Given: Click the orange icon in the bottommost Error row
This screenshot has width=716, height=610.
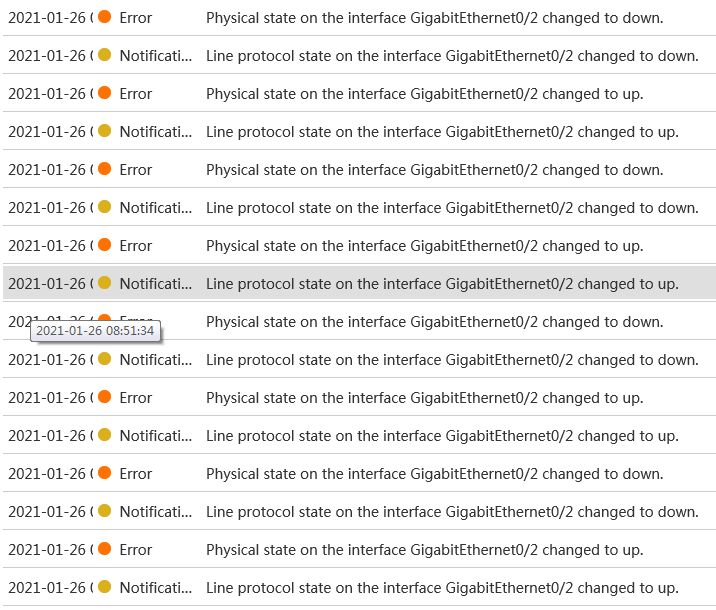Looking at the screenshot, I should (x=104, y=550).
